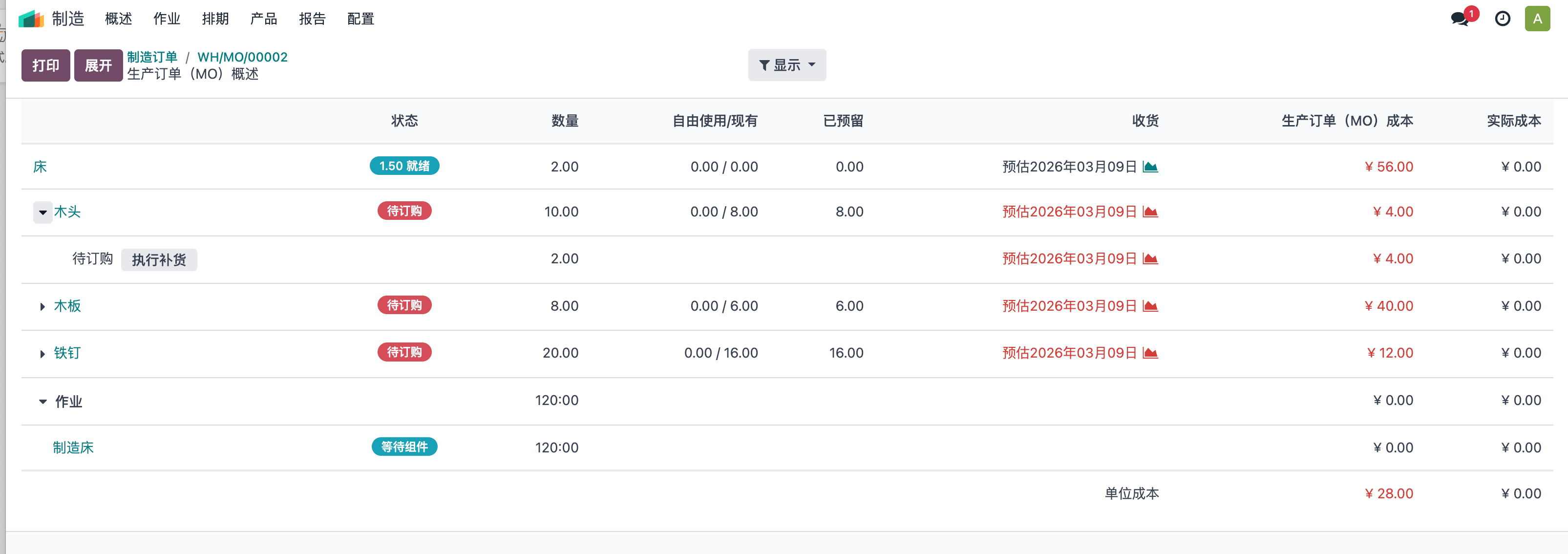Open WH/MO/00002 breadcrumb link
The height and width of the screenshot is (554, 1568).
[242, 57]
